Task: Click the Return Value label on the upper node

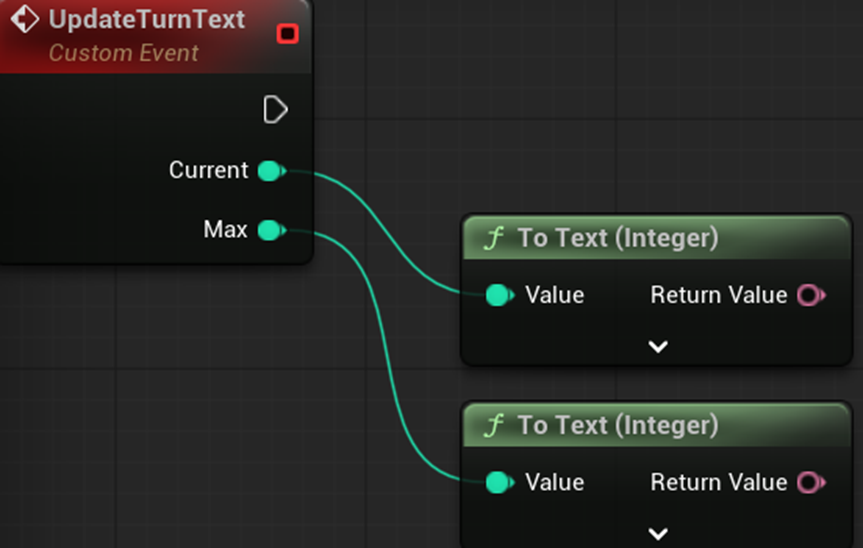Action: 718,295
